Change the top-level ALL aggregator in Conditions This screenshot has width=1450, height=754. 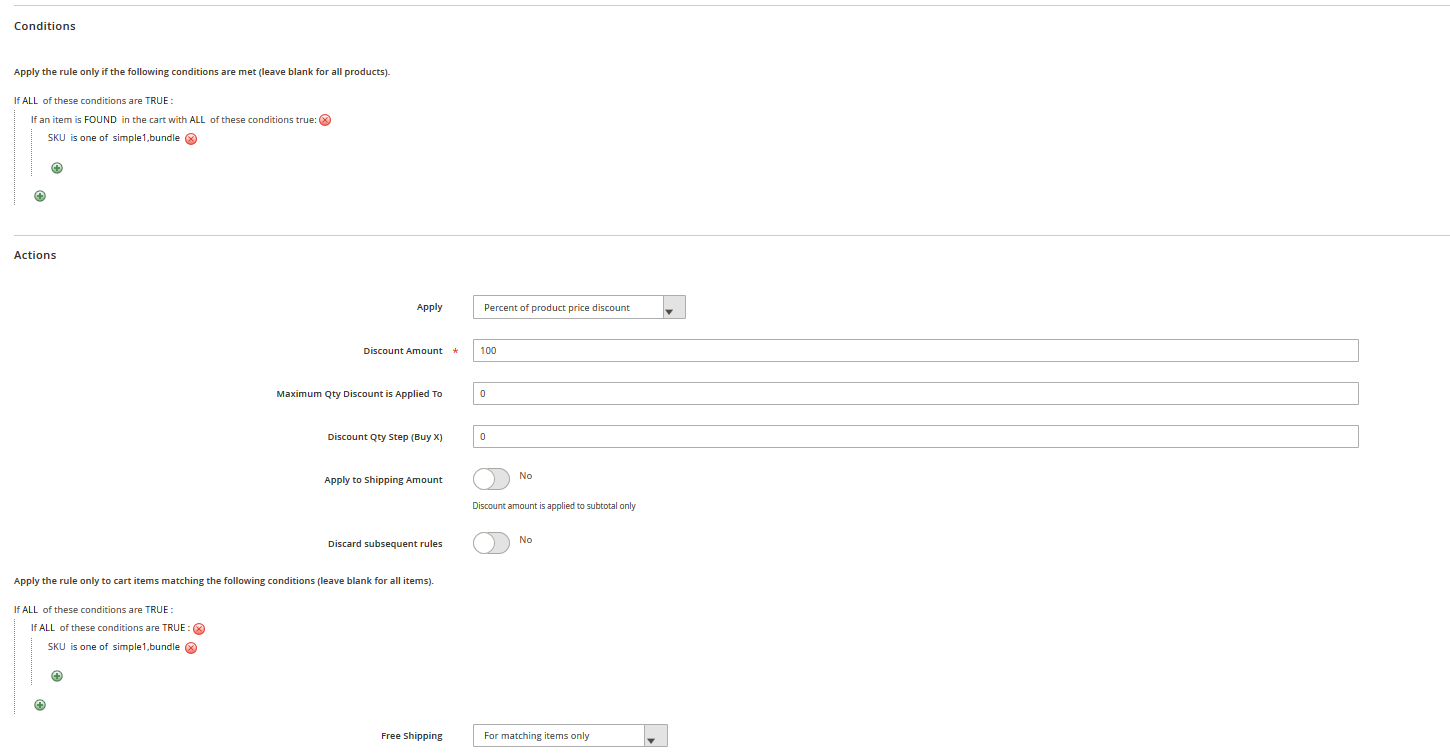coord(29,101)
